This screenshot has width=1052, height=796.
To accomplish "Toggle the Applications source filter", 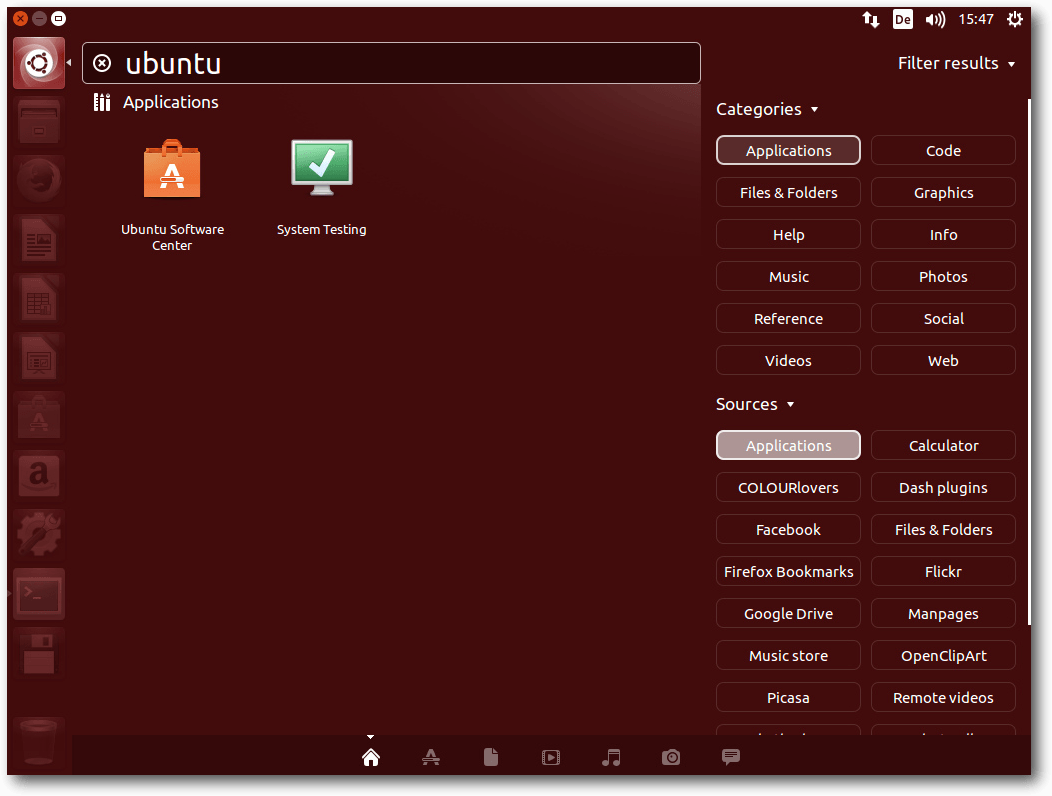I will (788, 445).
